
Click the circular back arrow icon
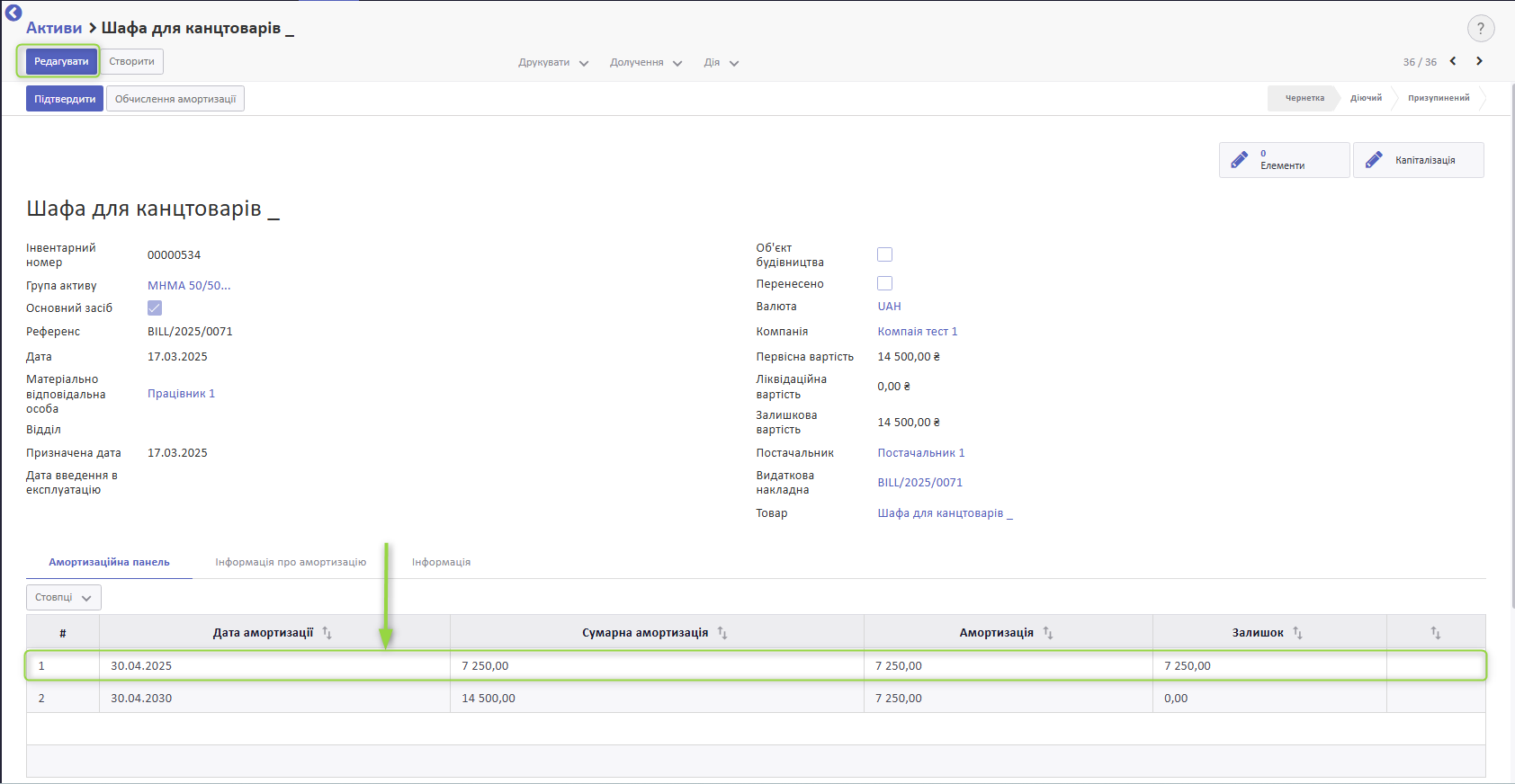point(13,13)
